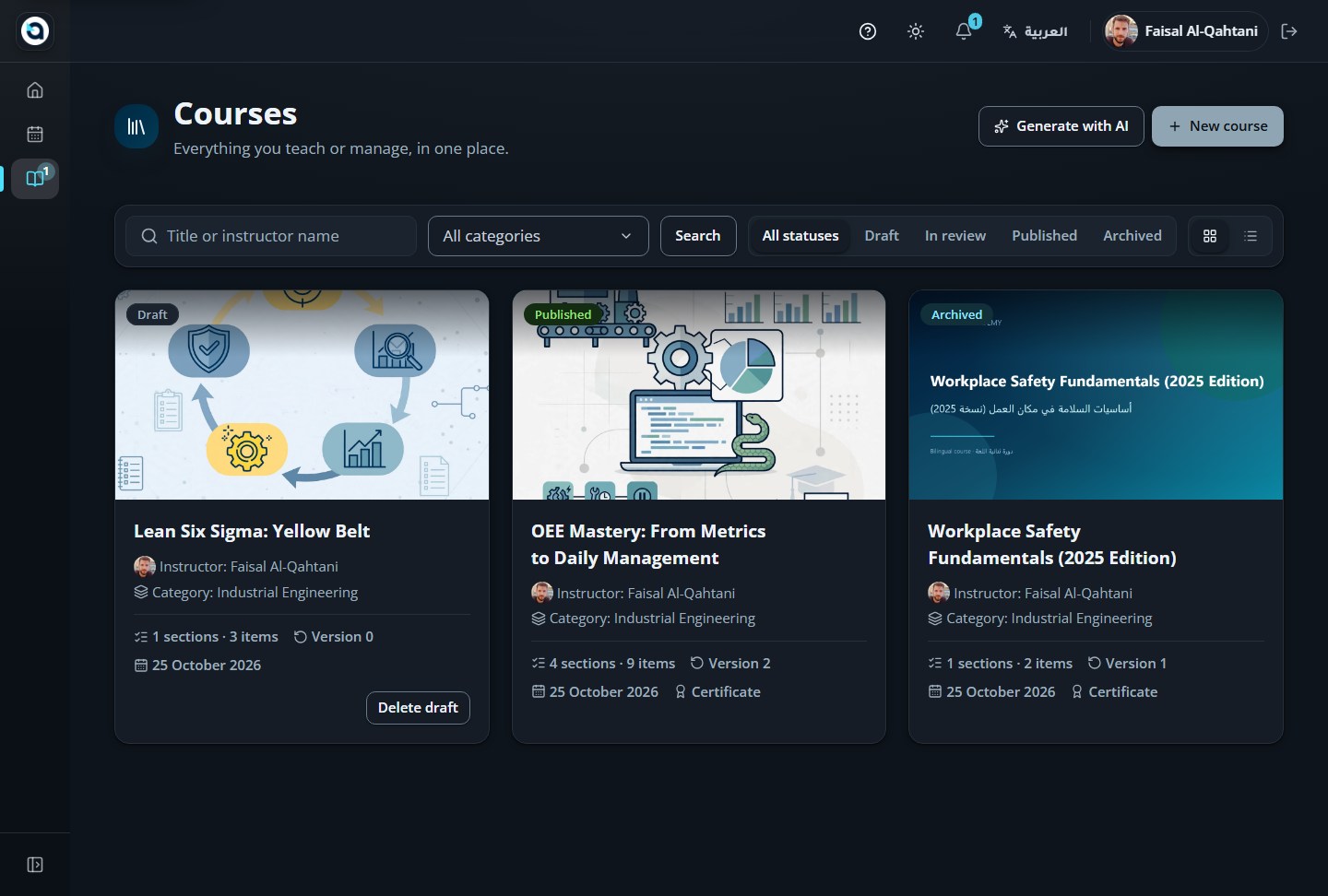
Task: Open Faisal Al-Qahtani user menu
Action: click(1185, 31)
